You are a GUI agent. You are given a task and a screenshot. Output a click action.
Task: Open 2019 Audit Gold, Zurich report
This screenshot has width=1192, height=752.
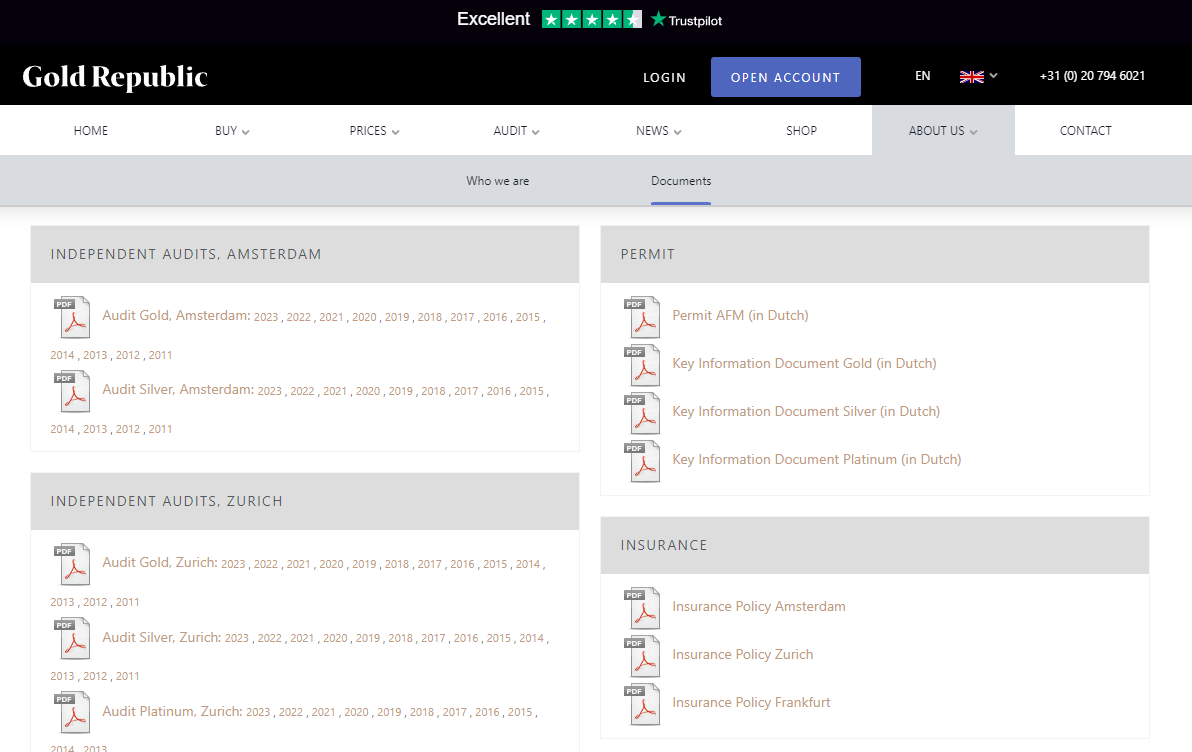(364, 564)
